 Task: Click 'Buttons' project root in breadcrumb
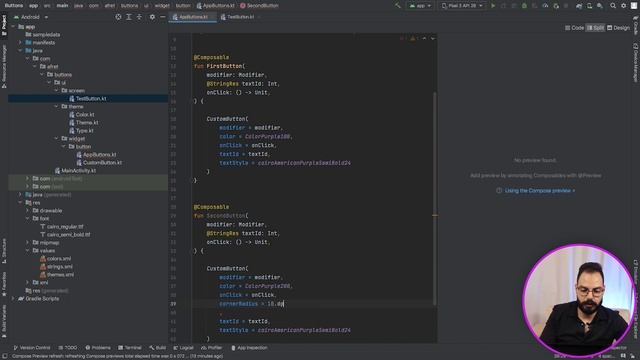[x=14, y=6]
